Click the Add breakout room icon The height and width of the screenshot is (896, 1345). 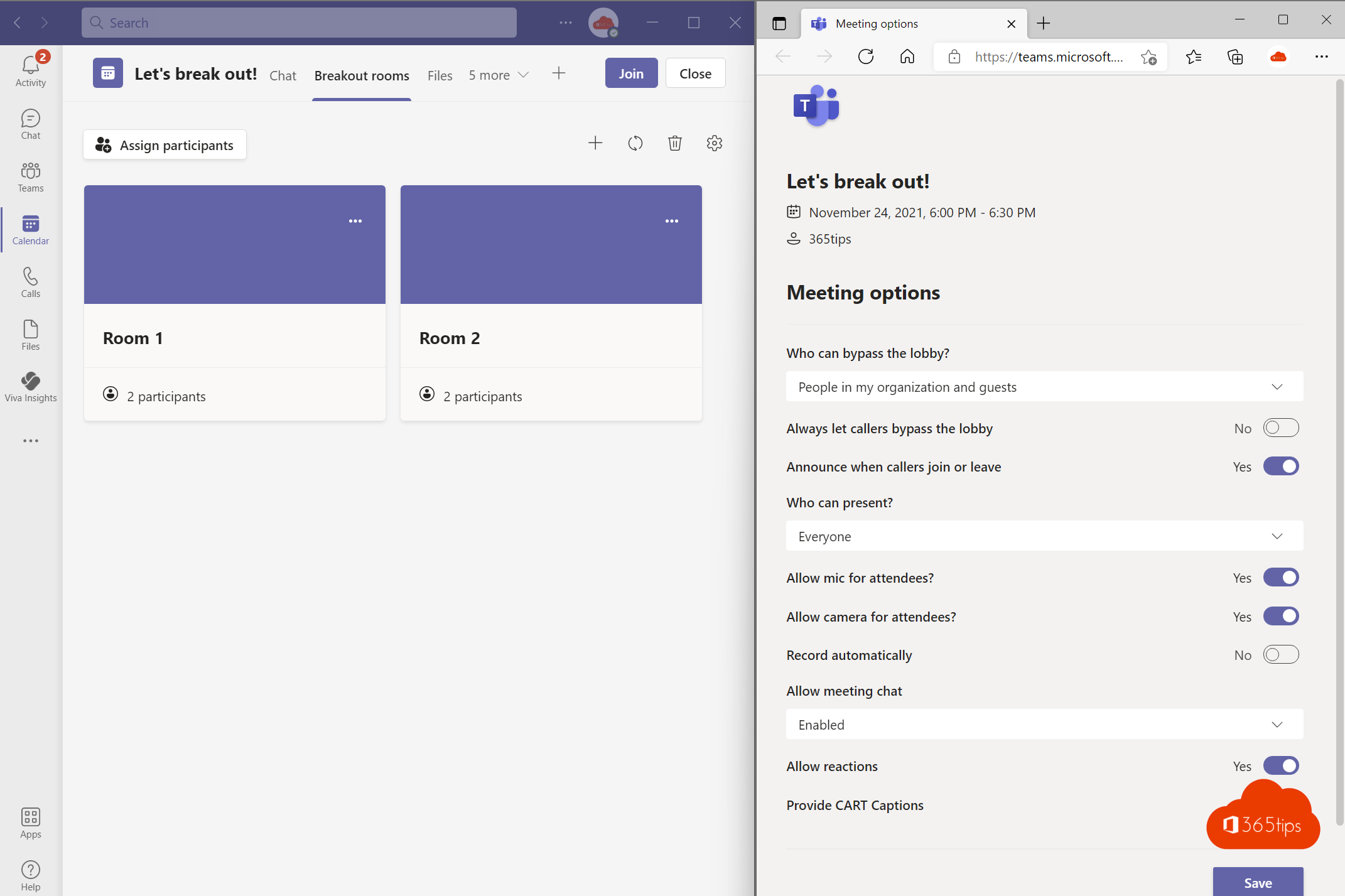pos(596,144)
